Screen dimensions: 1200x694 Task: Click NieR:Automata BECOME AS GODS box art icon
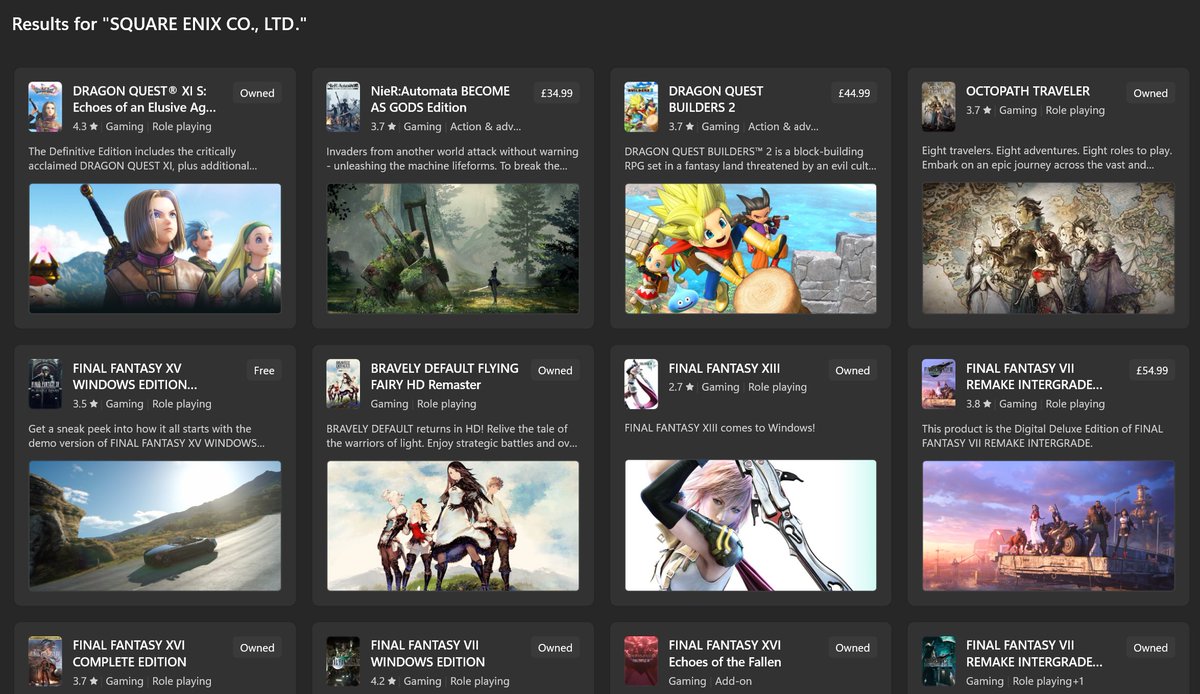[x=343, y=107]
